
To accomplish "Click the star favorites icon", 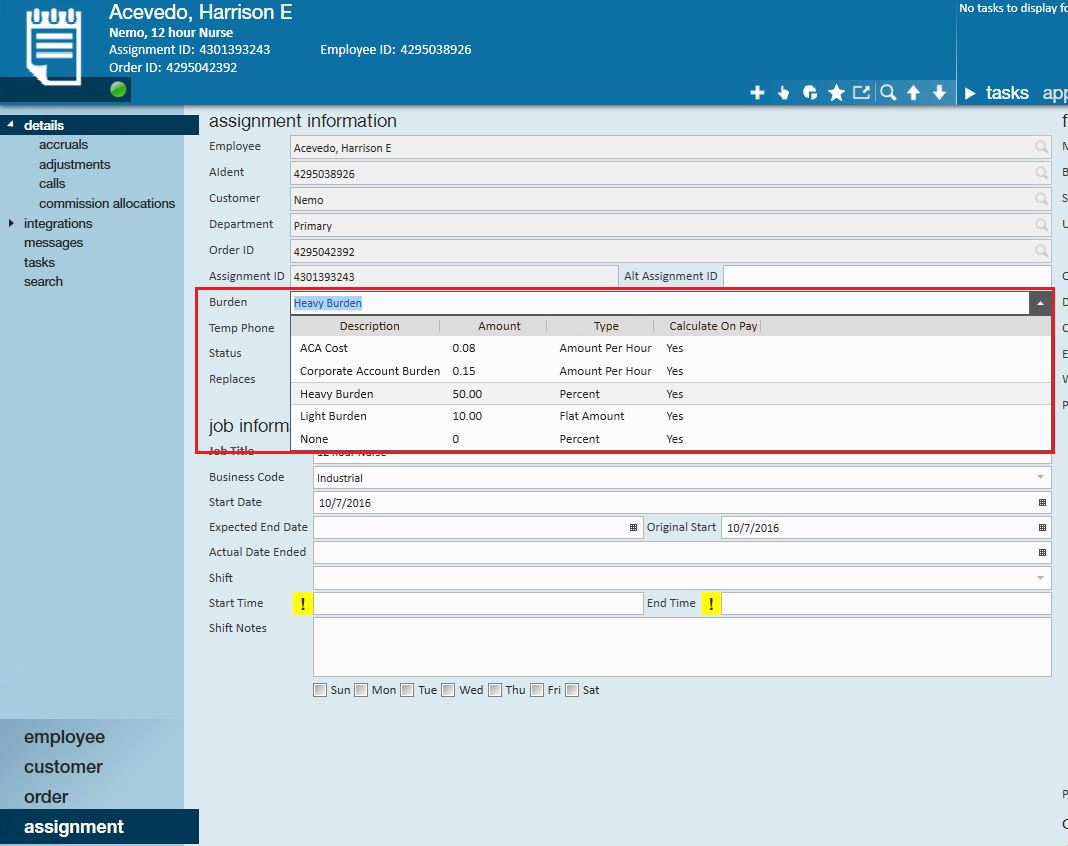I will (x=836, y=93).
